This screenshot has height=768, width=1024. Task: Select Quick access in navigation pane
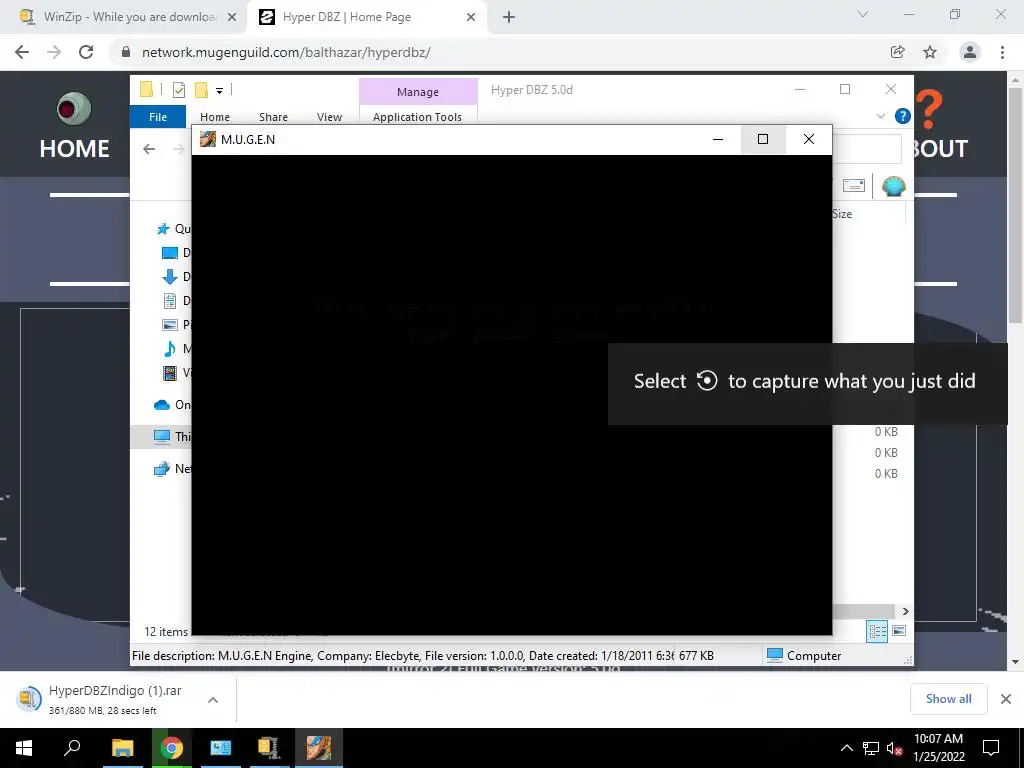point(173,229)
